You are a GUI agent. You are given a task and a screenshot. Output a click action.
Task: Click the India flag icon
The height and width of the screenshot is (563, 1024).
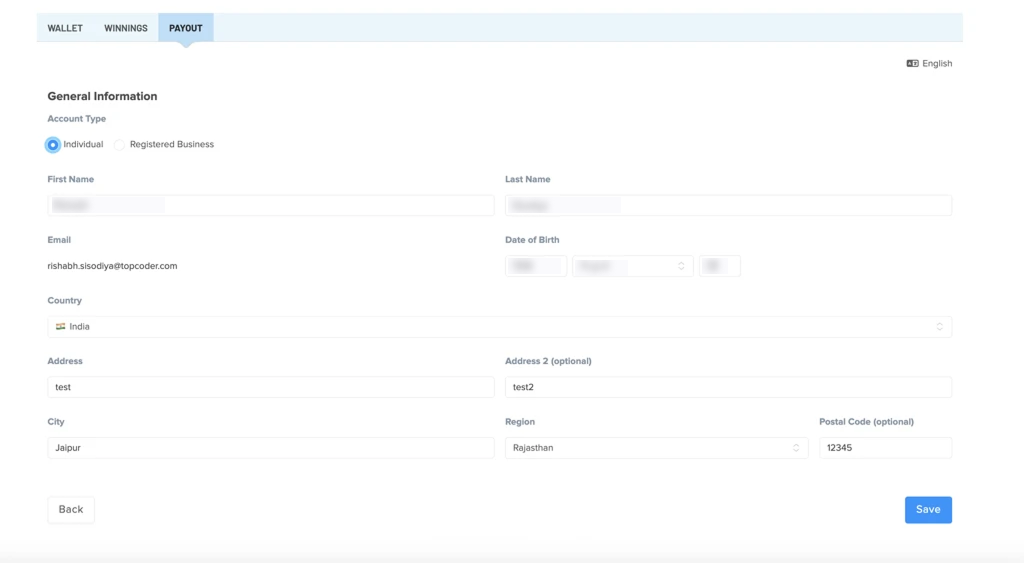(61, 327)
